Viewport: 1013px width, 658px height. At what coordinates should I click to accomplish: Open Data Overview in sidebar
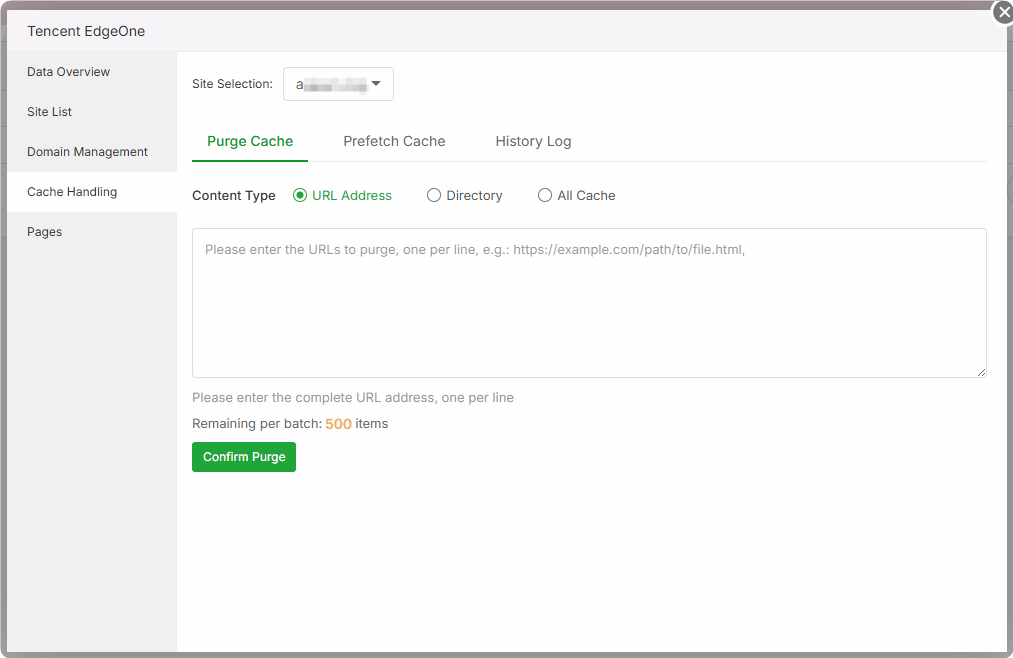[92, 72]
